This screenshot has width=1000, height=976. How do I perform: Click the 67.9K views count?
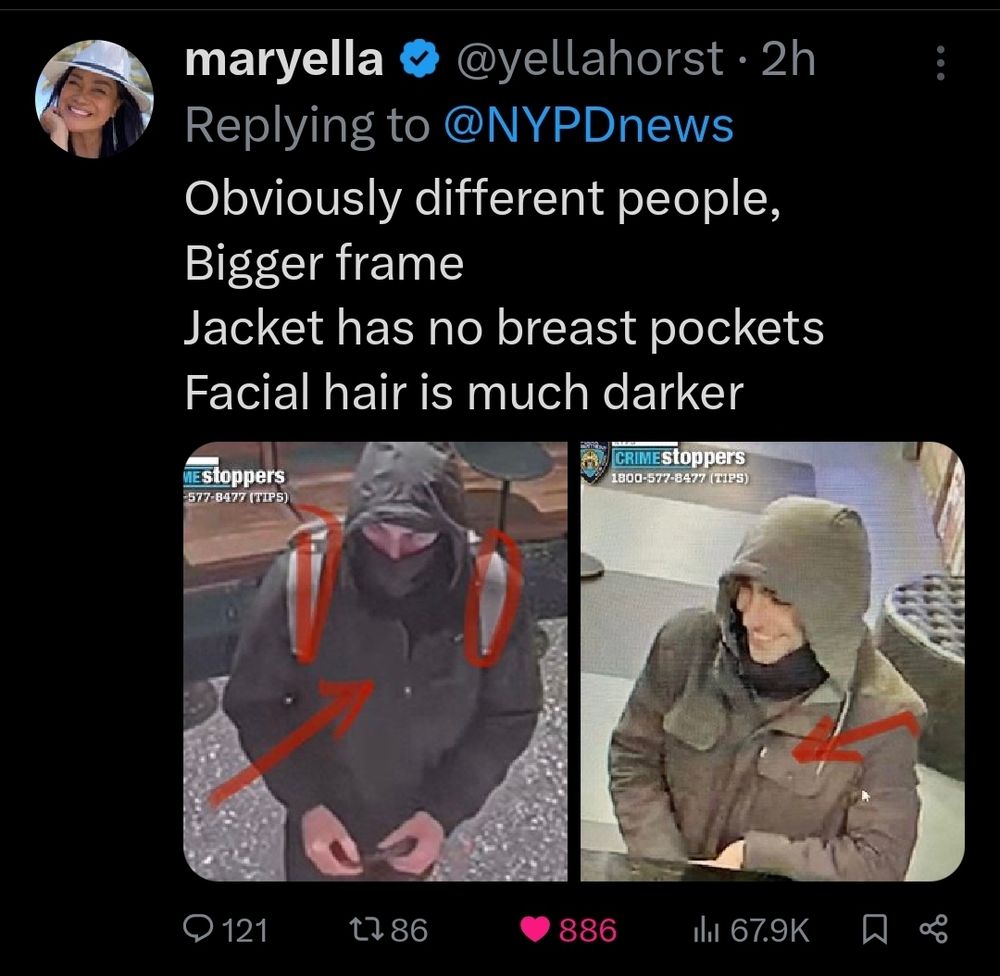(x=770, y=930)
